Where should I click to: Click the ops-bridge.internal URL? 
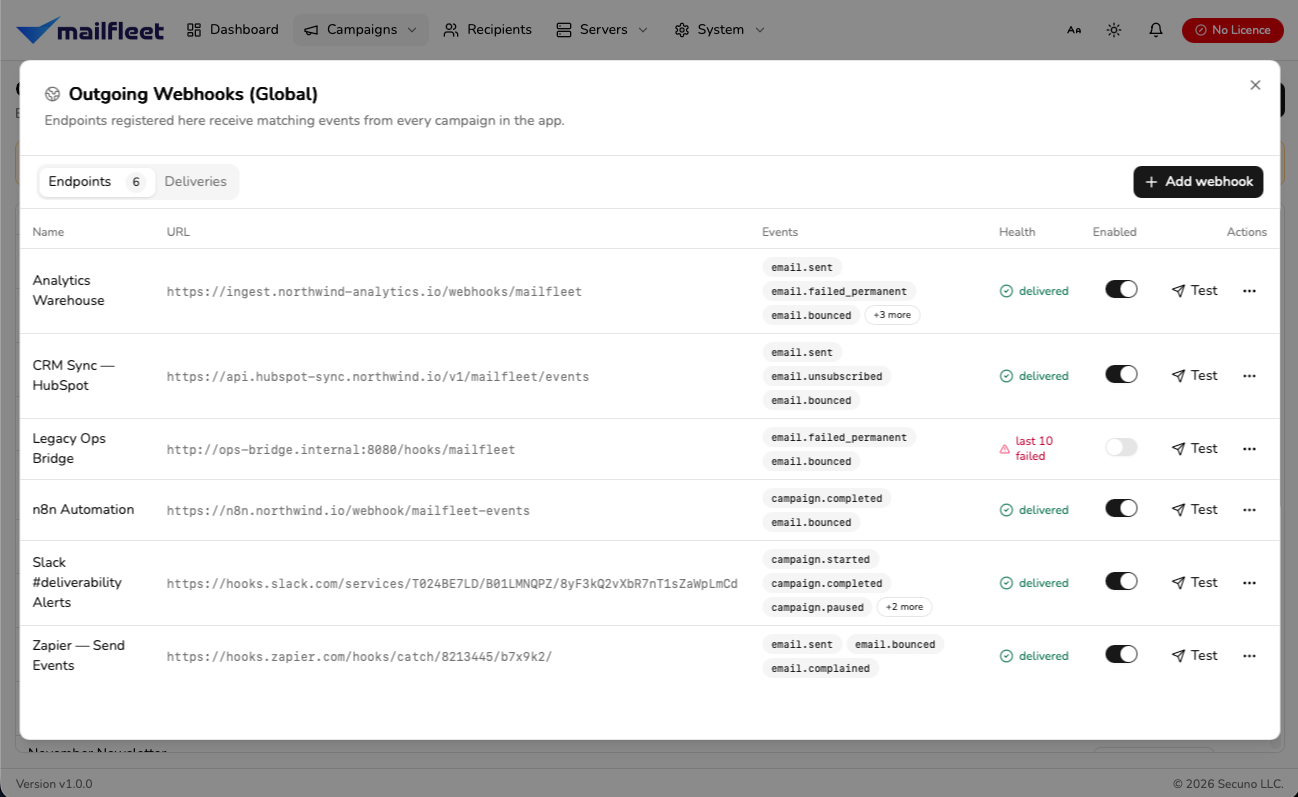tap(341, 450)
